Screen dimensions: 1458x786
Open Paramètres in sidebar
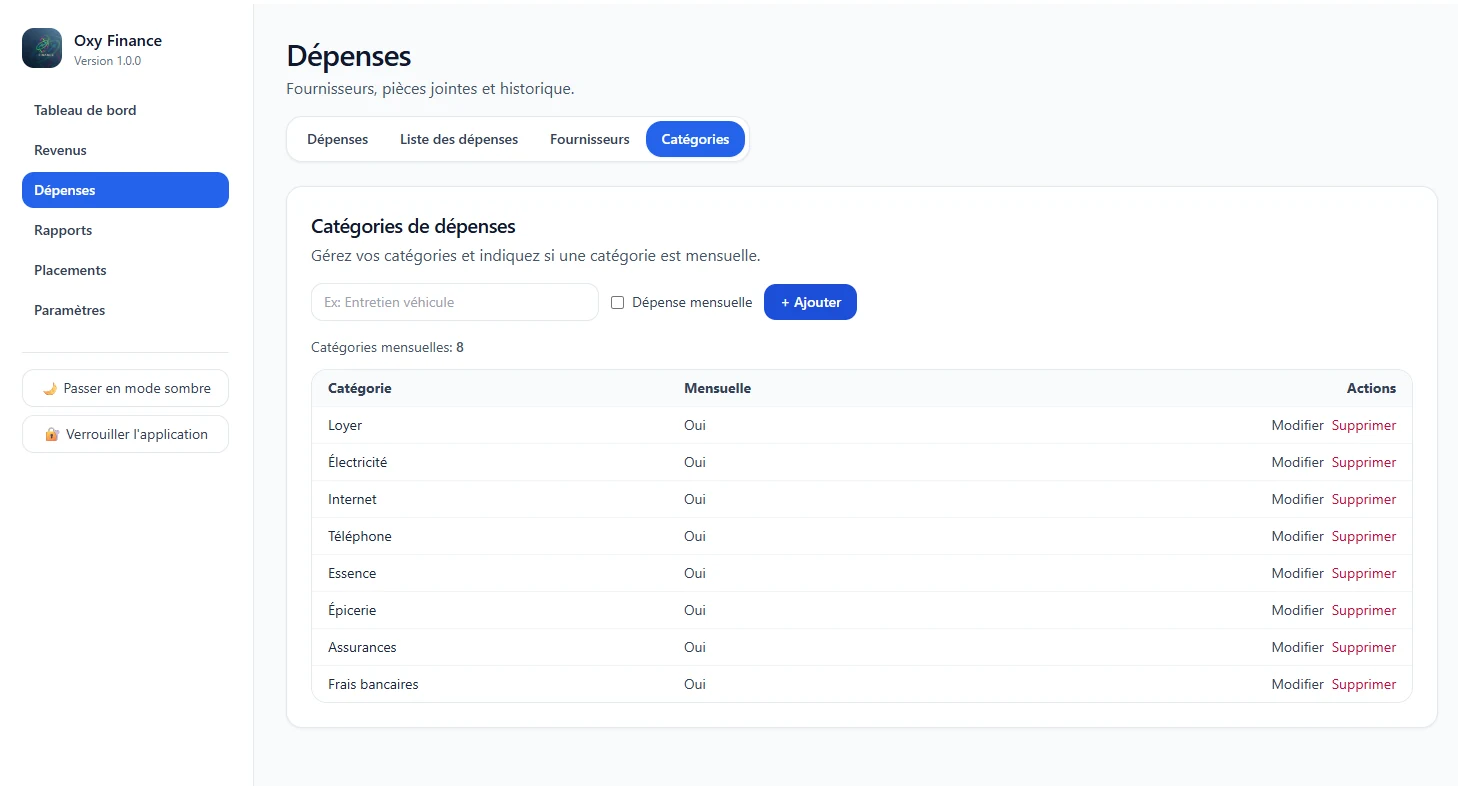click(x=125, y=310)
